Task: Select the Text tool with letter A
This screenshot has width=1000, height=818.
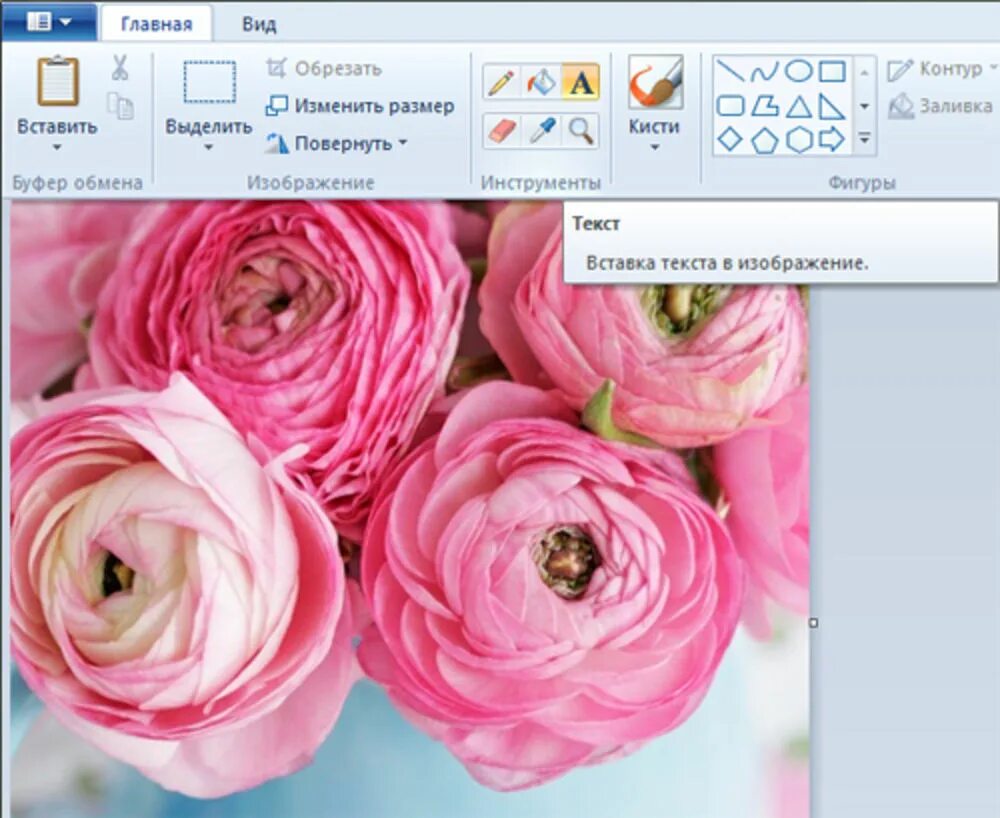Action: [x=580, y=82]
